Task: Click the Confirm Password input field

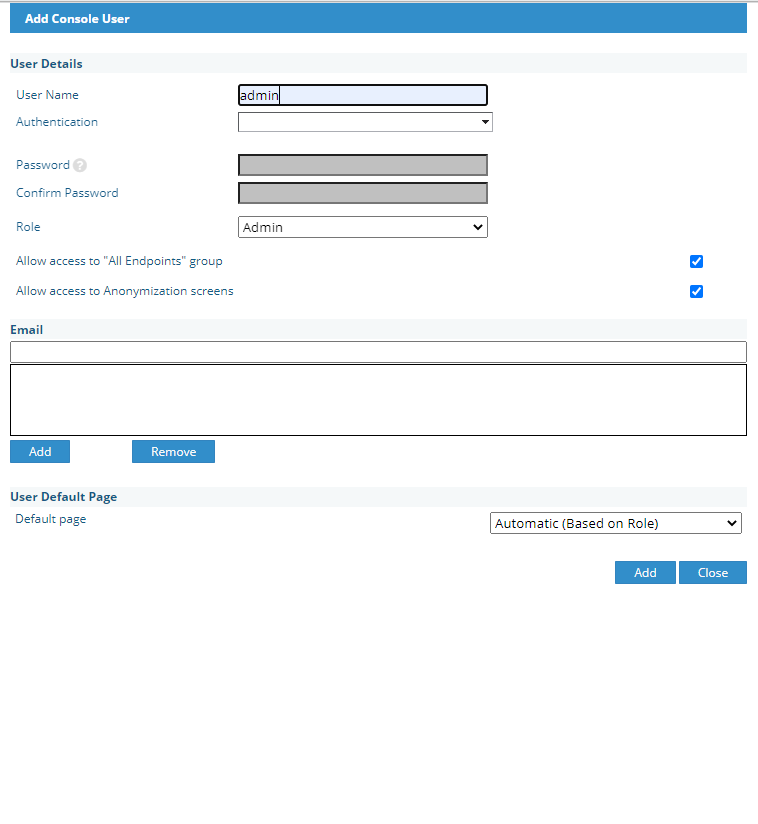Action: click(x=362, y=193)
